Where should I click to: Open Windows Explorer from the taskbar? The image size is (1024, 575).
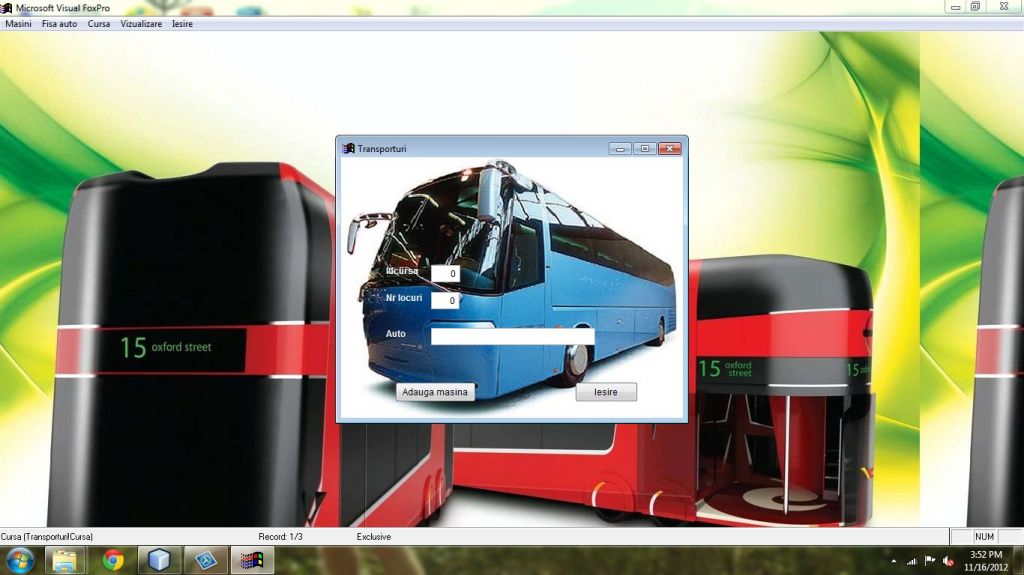pyautogui.click(x=66, y=560)
